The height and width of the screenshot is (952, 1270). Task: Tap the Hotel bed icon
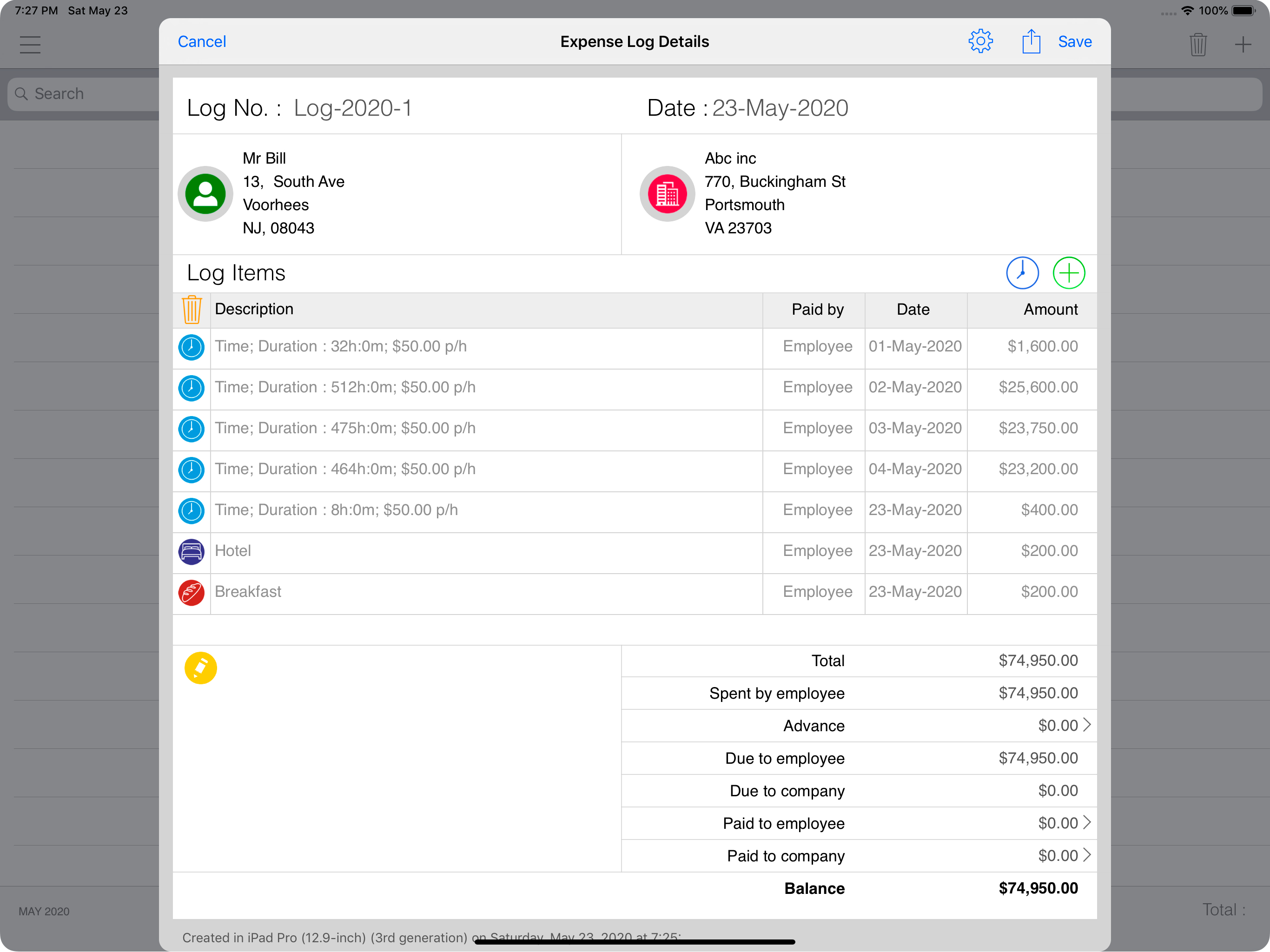(191, 551)
